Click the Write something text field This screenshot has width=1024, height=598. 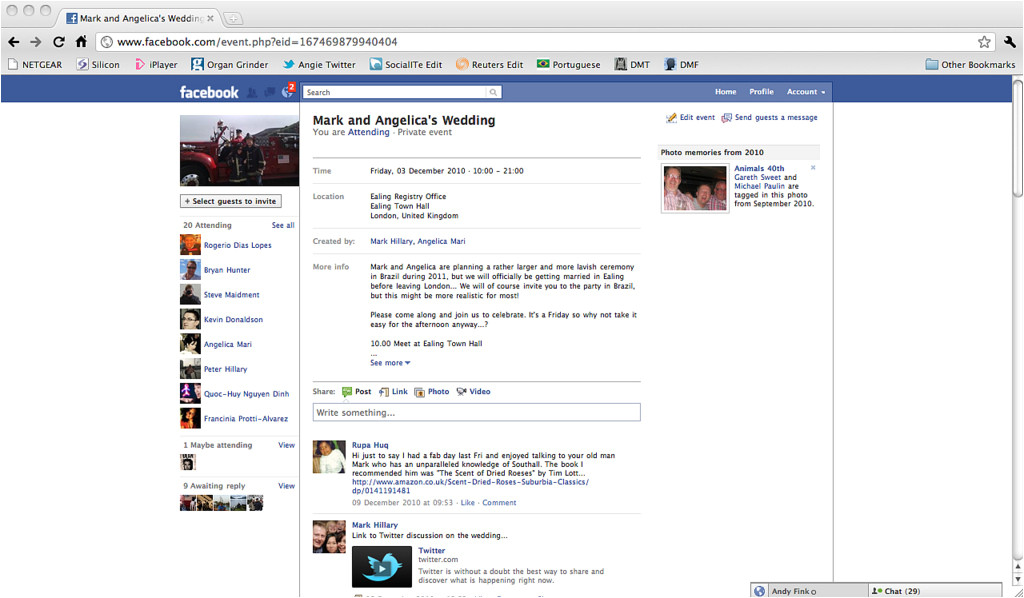(476, 413)
